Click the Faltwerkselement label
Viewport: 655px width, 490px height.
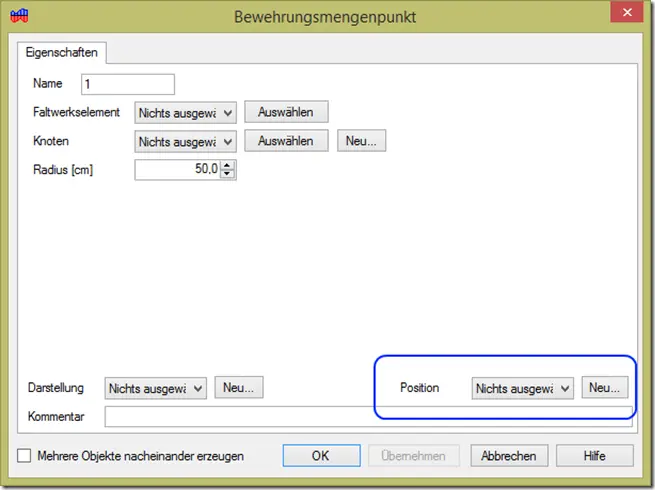(76, 112)
